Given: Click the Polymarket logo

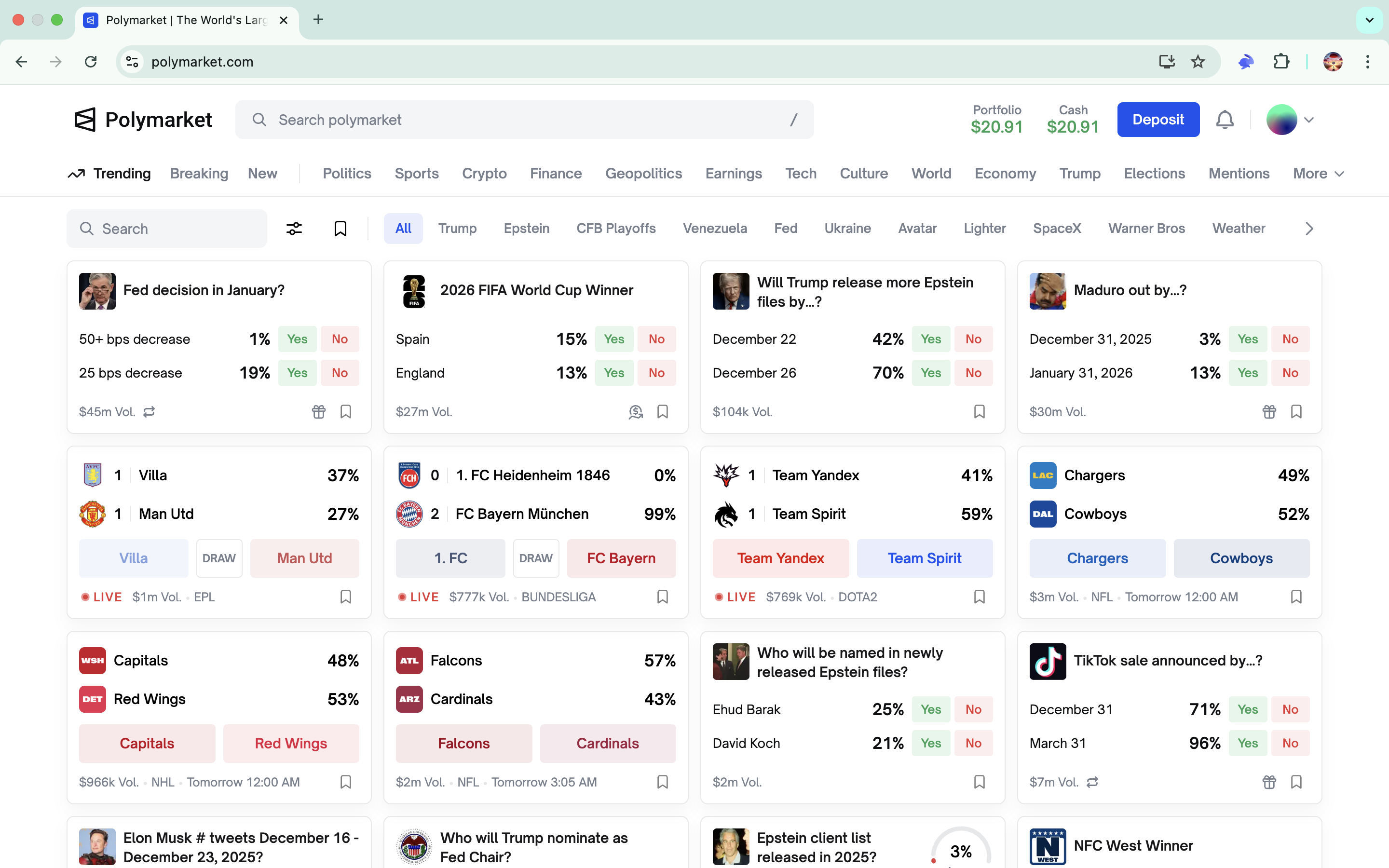Looking at the screenshot, I should 142,120.
